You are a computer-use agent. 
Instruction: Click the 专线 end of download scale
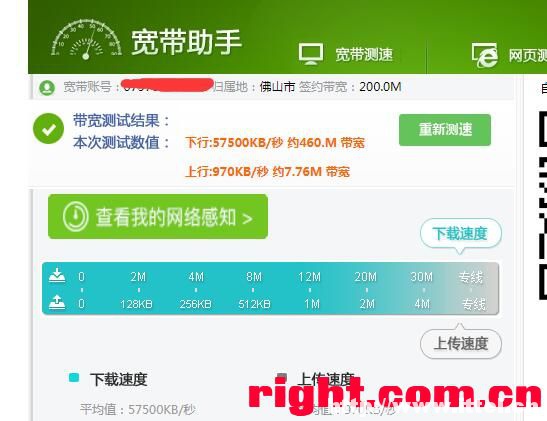pos(471,277)
